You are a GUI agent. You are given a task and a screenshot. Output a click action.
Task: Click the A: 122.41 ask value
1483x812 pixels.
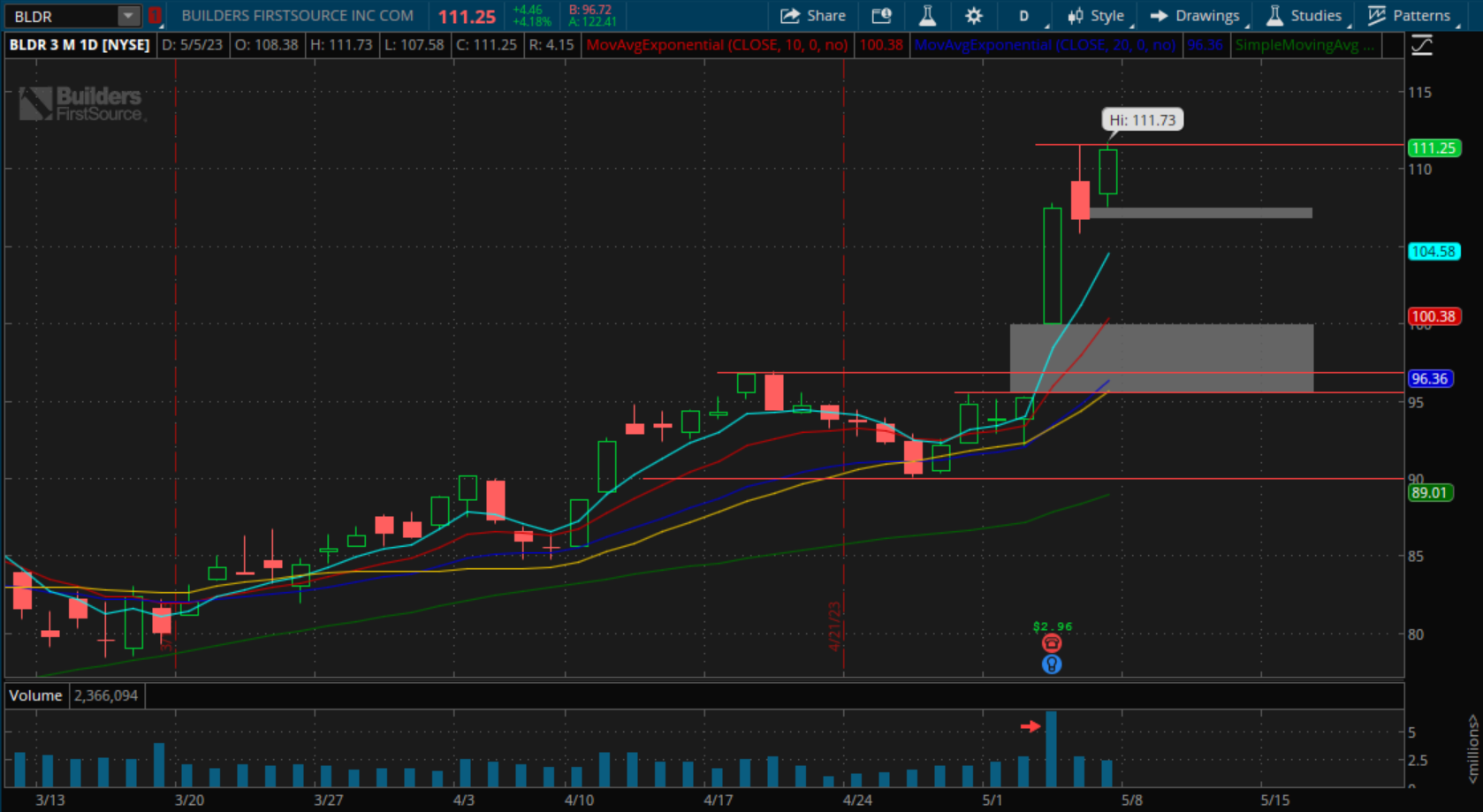point(592,21)
